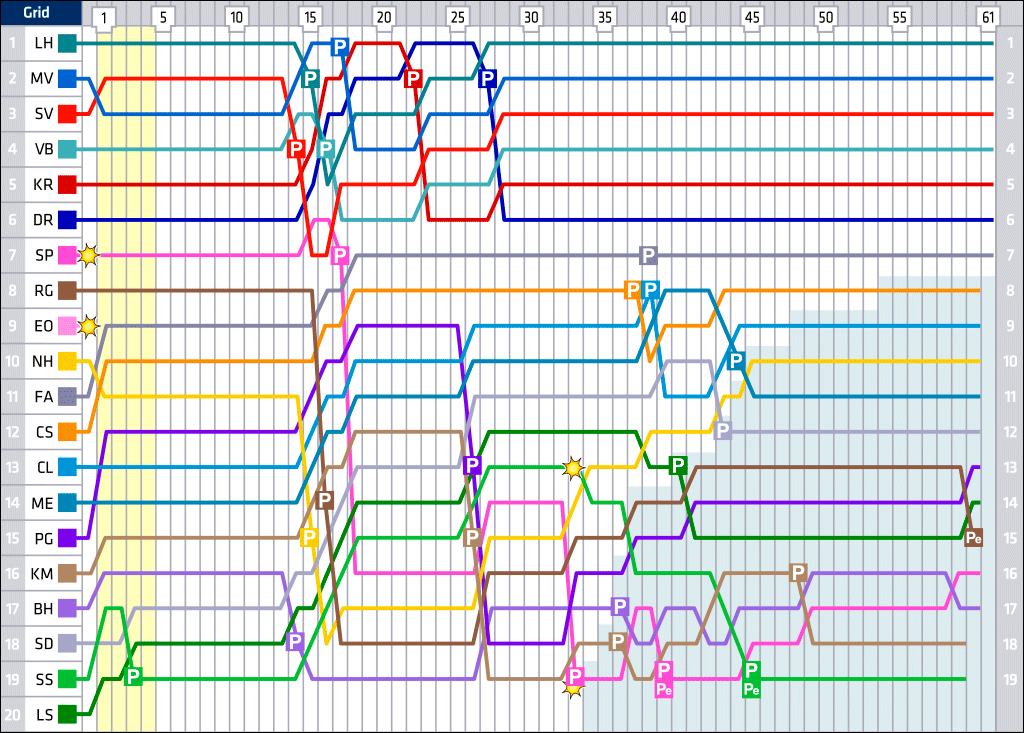Click the NH yellow color swatch
Viewport: 1024px width, 733px height.
pyautogui.click(x=68, y=361)
